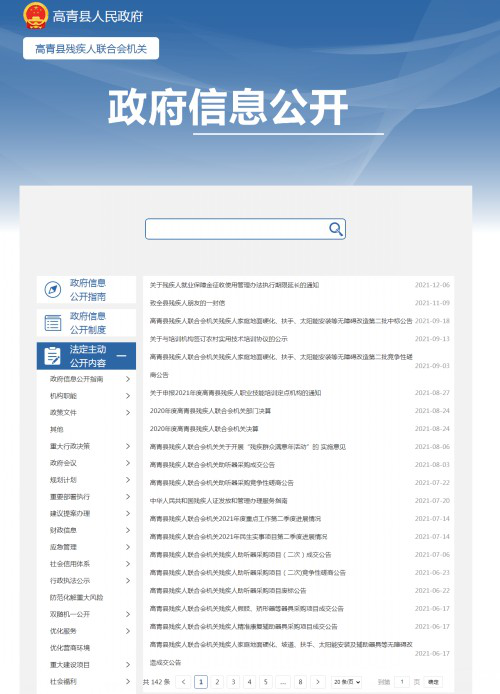Click page 2 button
Screen dimensions: 500x694
click(x=217, y=682)
